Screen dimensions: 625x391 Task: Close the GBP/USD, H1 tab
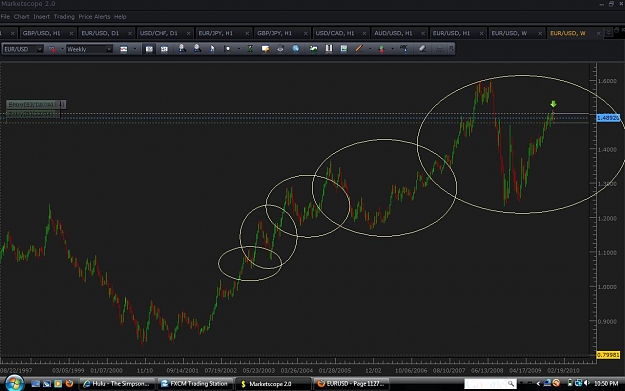click(x=71, y=33)
